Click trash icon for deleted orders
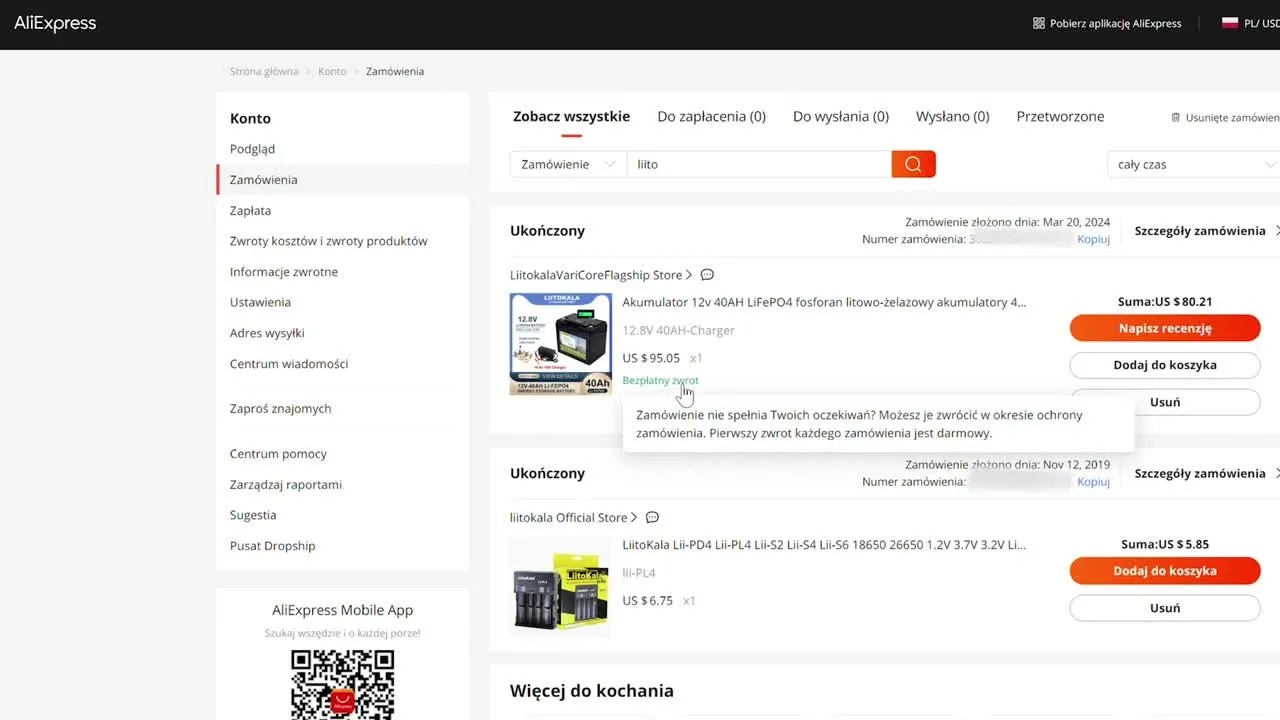 tap(1175, 117)
